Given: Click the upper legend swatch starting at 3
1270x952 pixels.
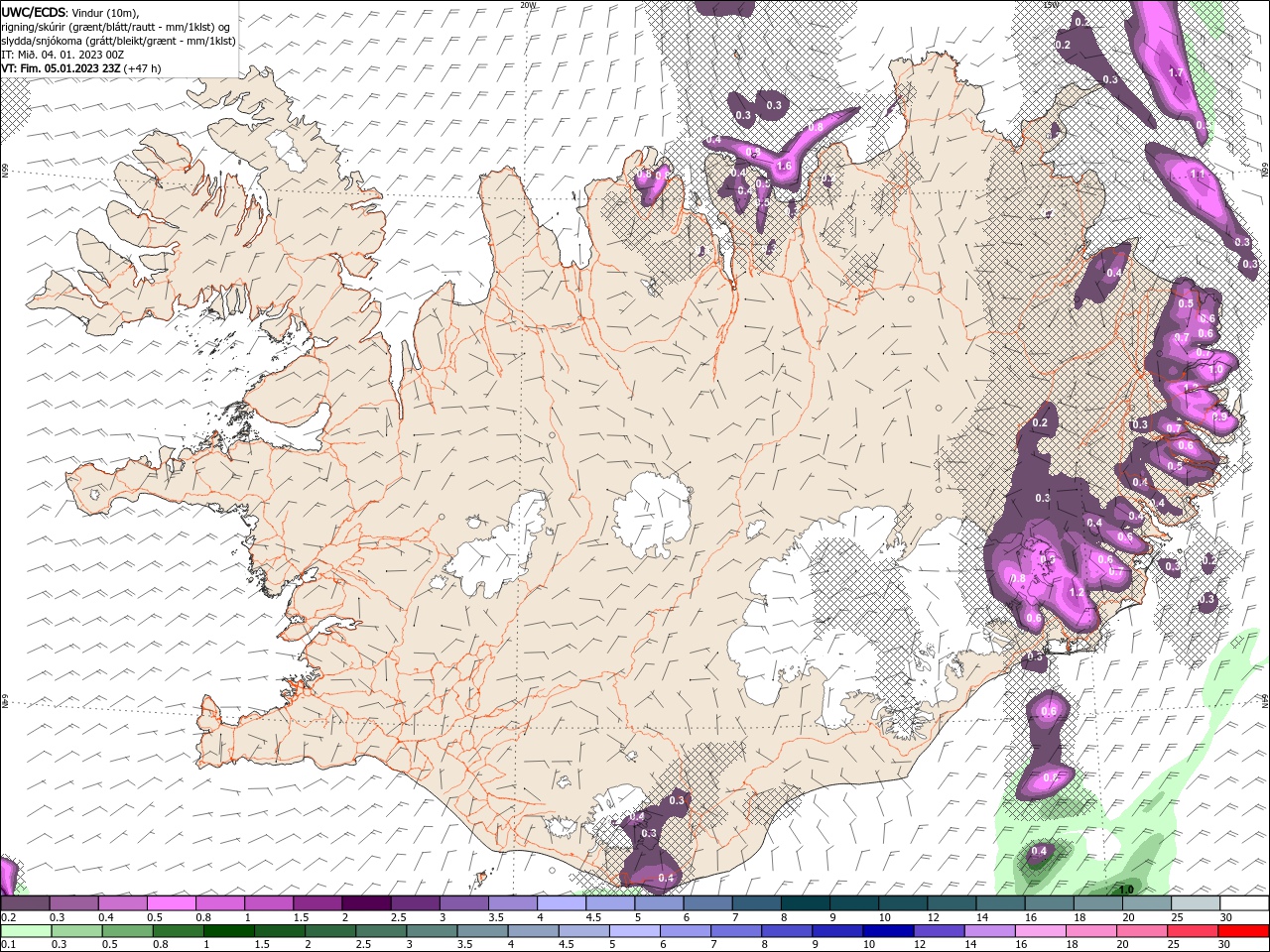Looking at the screenshot, I should pos(463,903).
